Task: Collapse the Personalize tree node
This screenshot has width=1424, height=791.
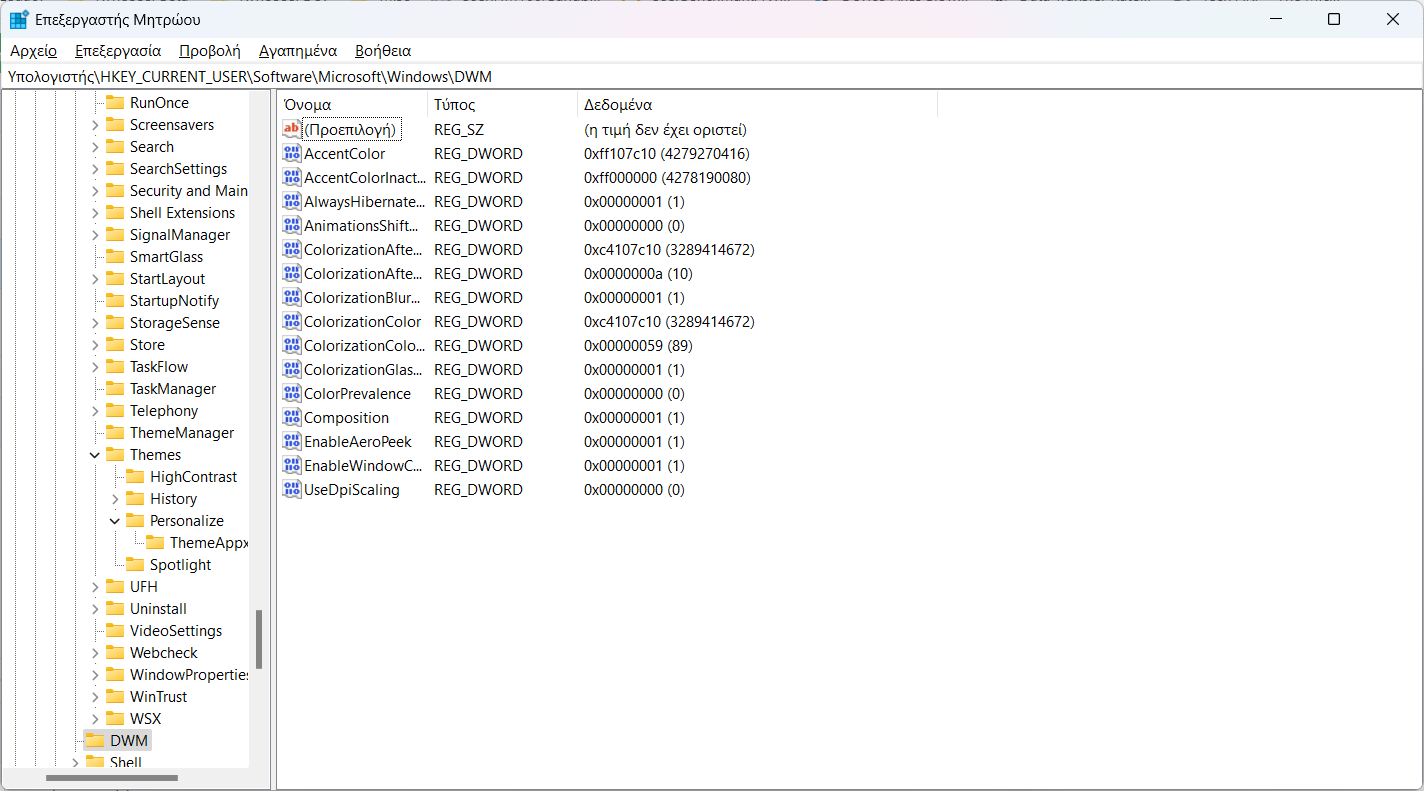Action: pos(115,521)
